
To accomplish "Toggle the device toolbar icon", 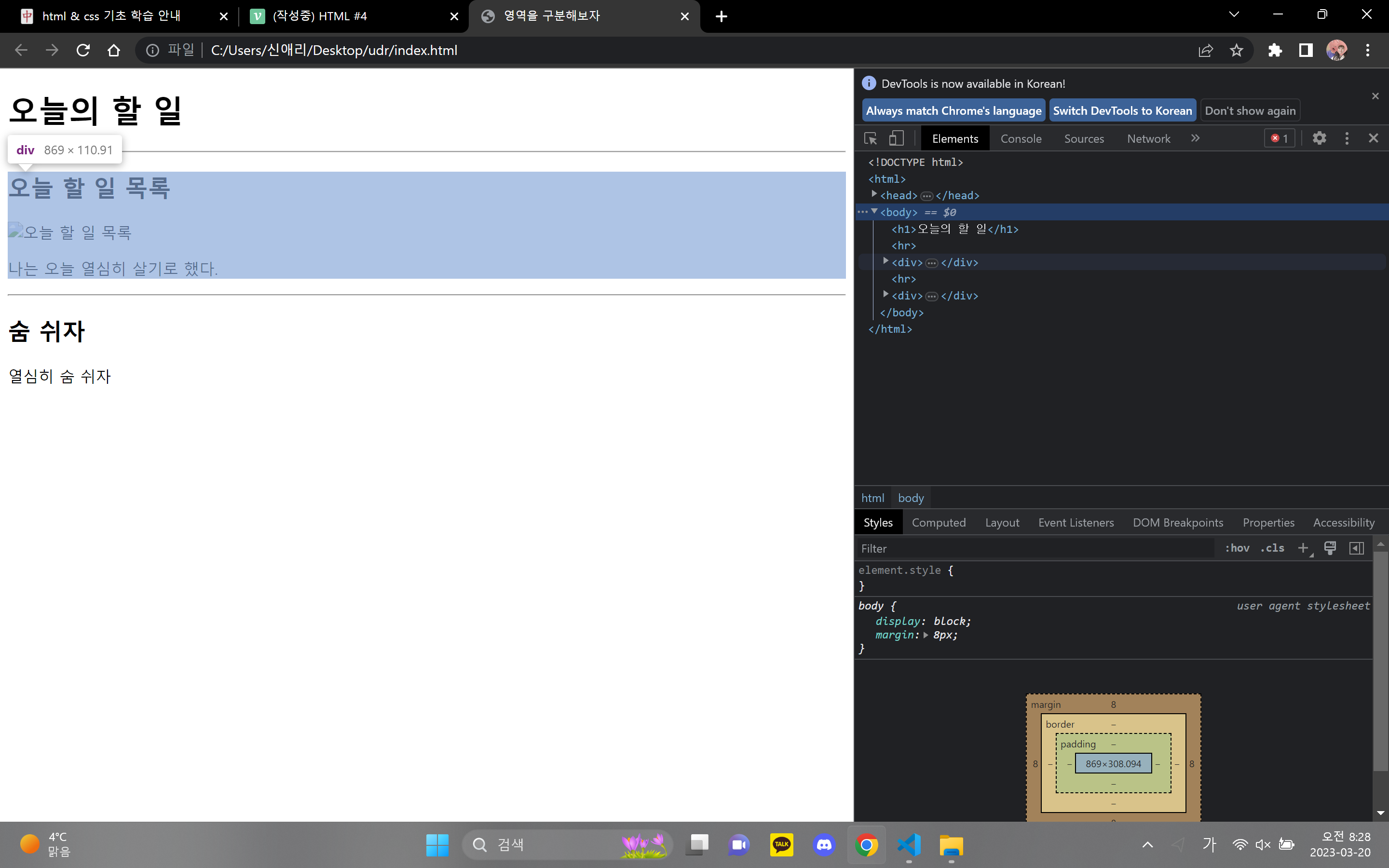I will (896, 138).
